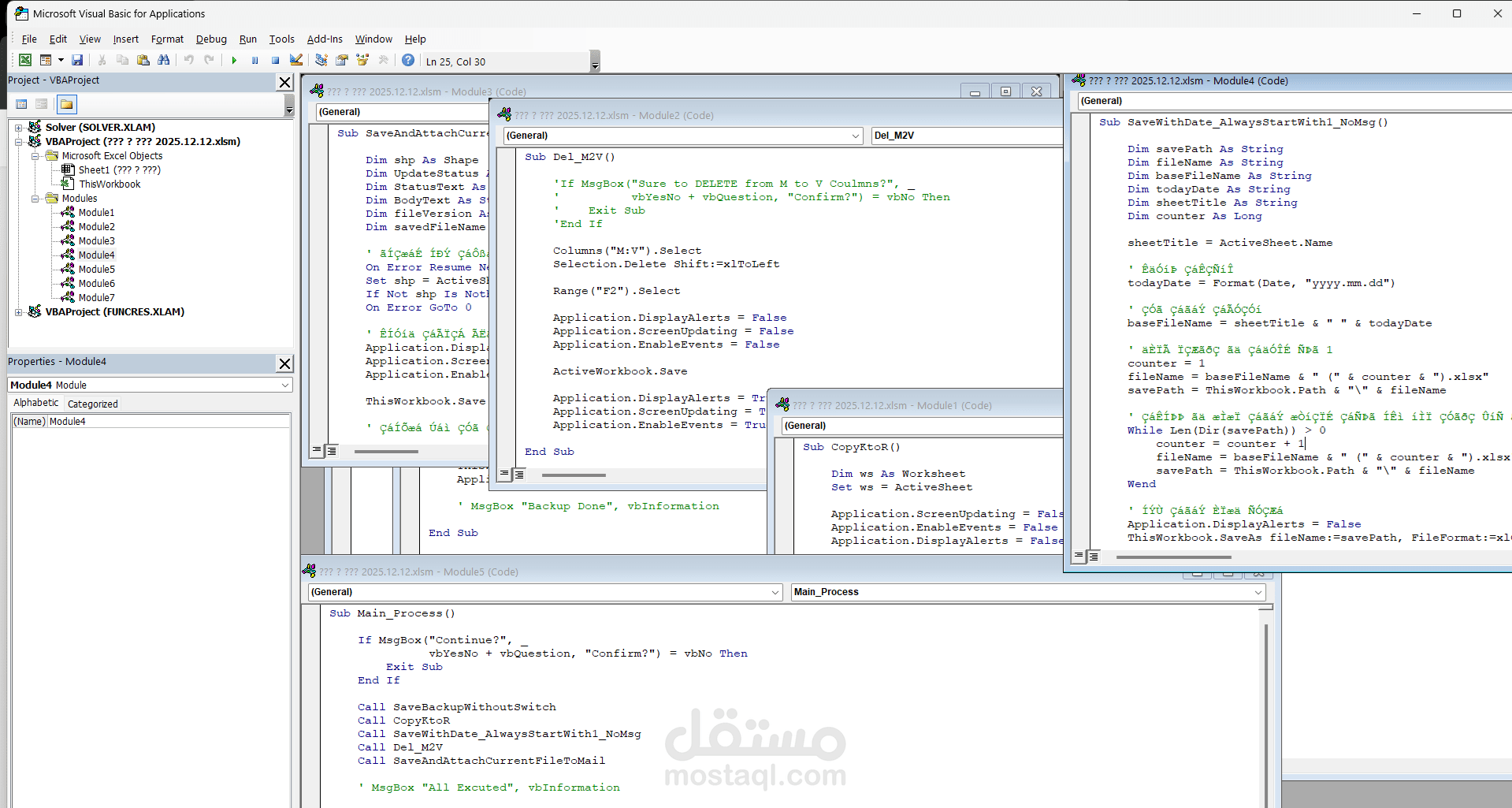
Task: Toggle Procedure View in Module4 window
Action: [x=1079, y=556]
